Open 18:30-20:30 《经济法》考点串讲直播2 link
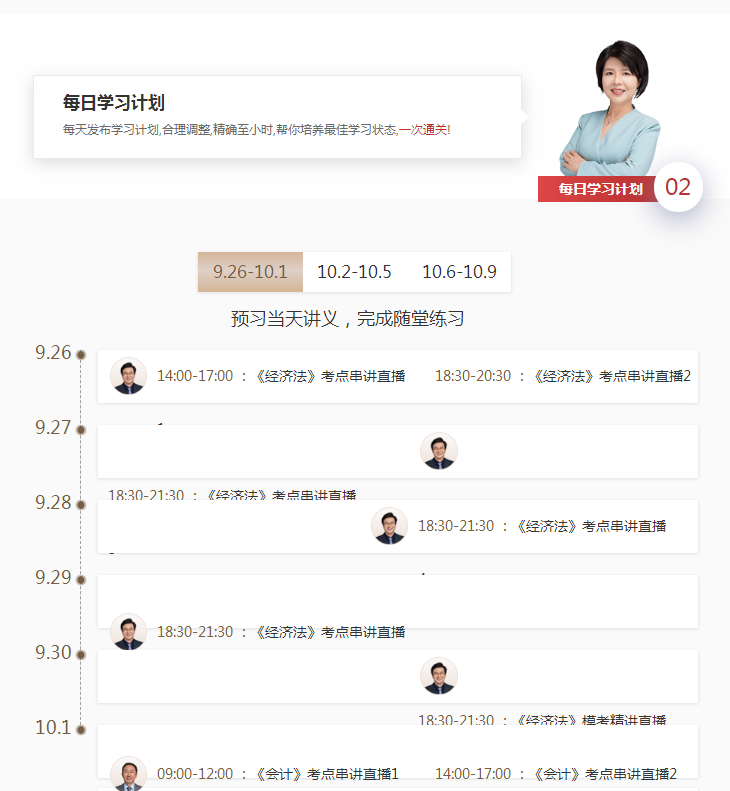The height and width of the screenshot is (791, 730). coord(562,376)
